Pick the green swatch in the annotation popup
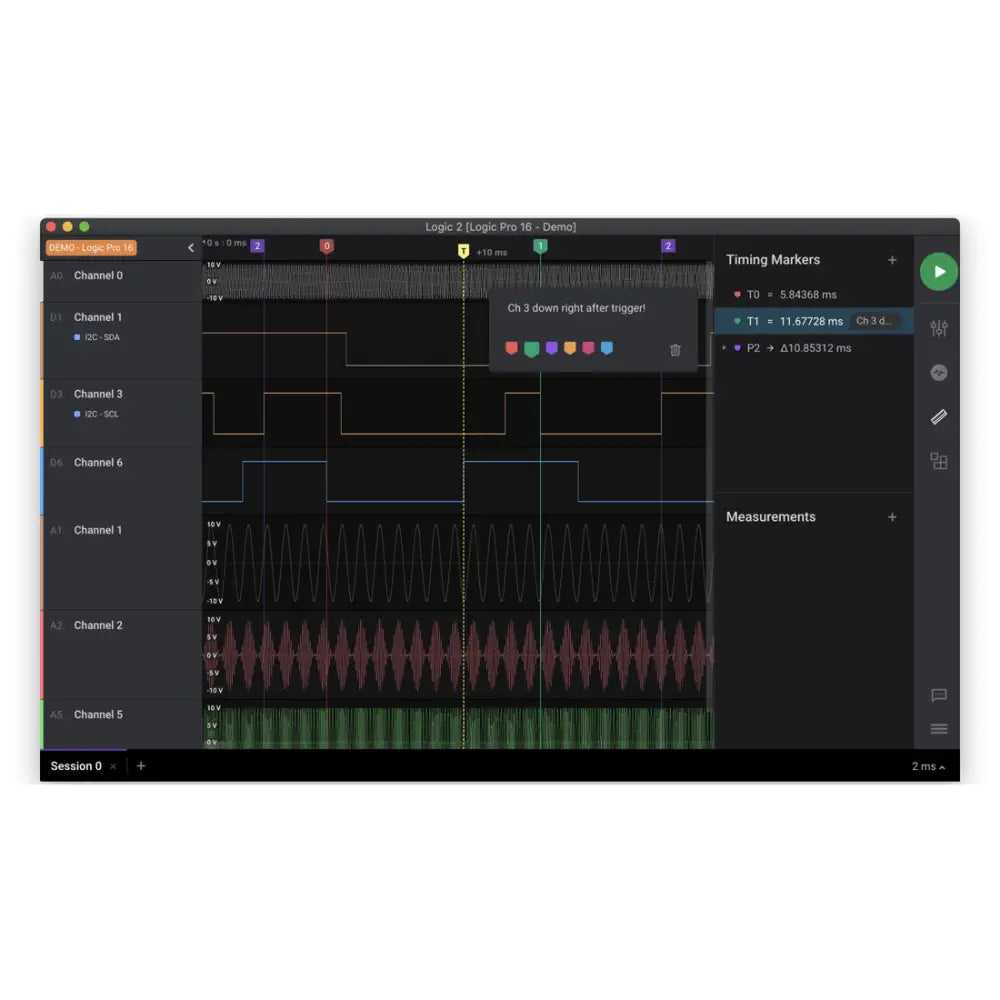This screenshot has width=1000, height=1000. coord(531,349)
